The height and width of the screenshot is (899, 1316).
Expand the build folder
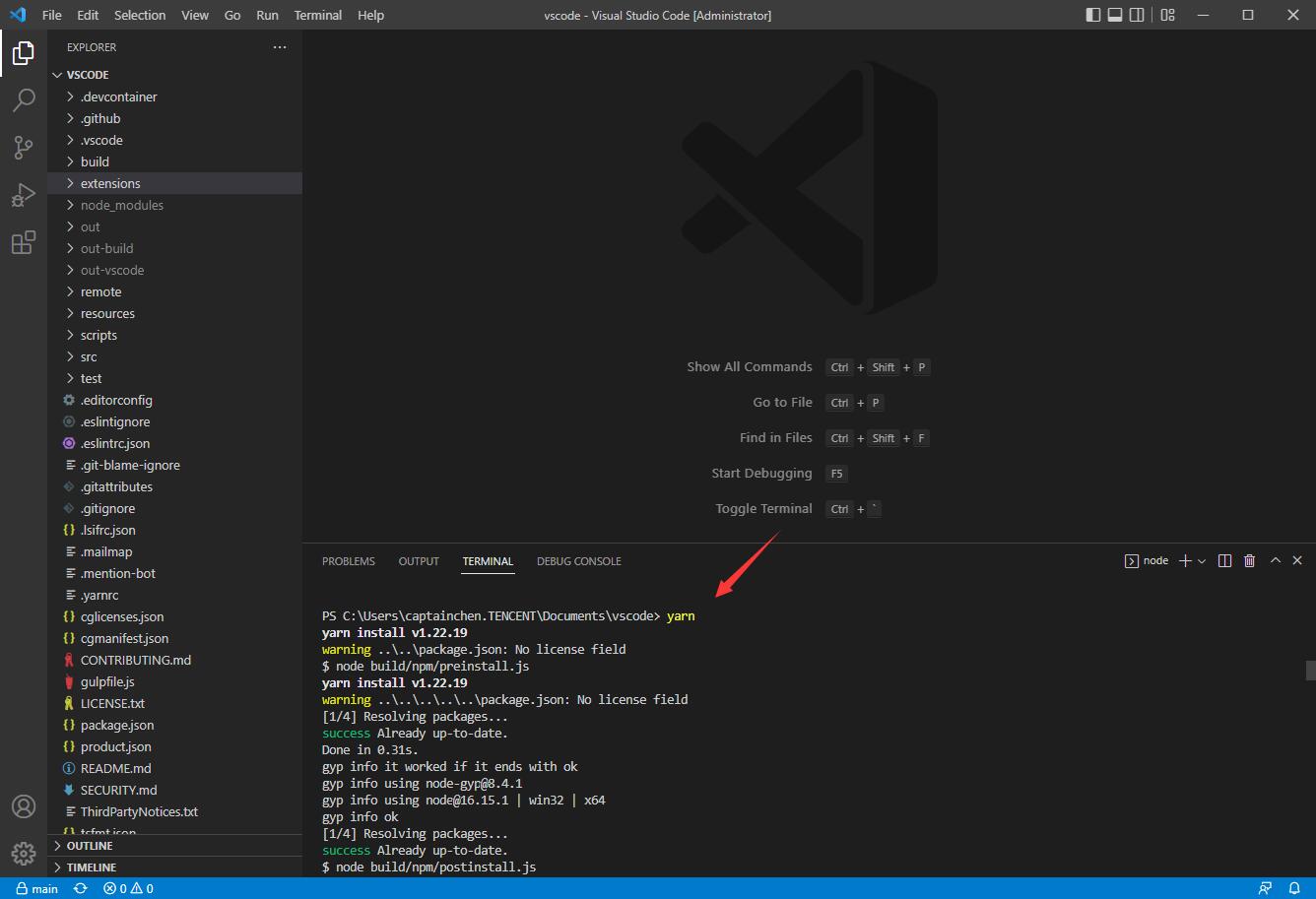[174, 161]
